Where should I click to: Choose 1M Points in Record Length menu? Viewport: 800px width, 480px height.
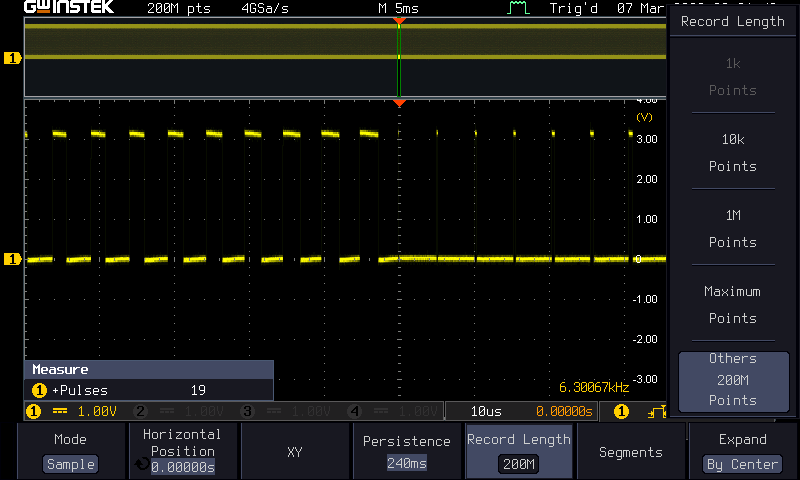[732, 228]
